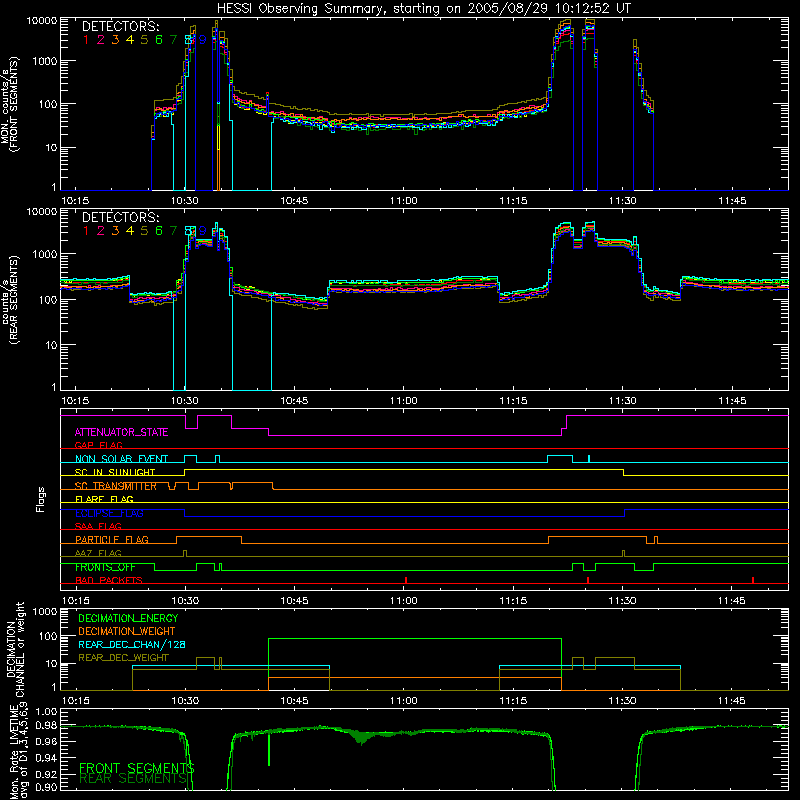Click the DETECTORS: heading in the front segments panel
Screen dimensions: 800x800
pyautogui.click(x=120, y=26)
